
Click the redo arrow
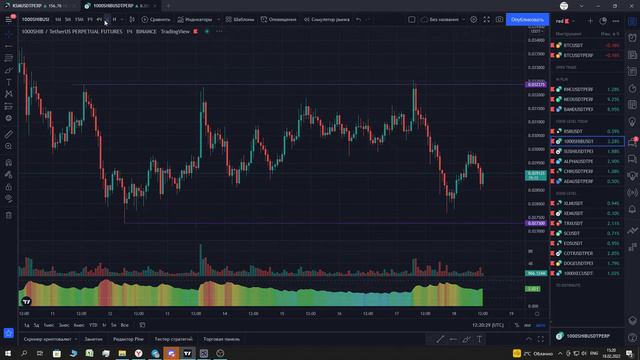tap(368, 20)
